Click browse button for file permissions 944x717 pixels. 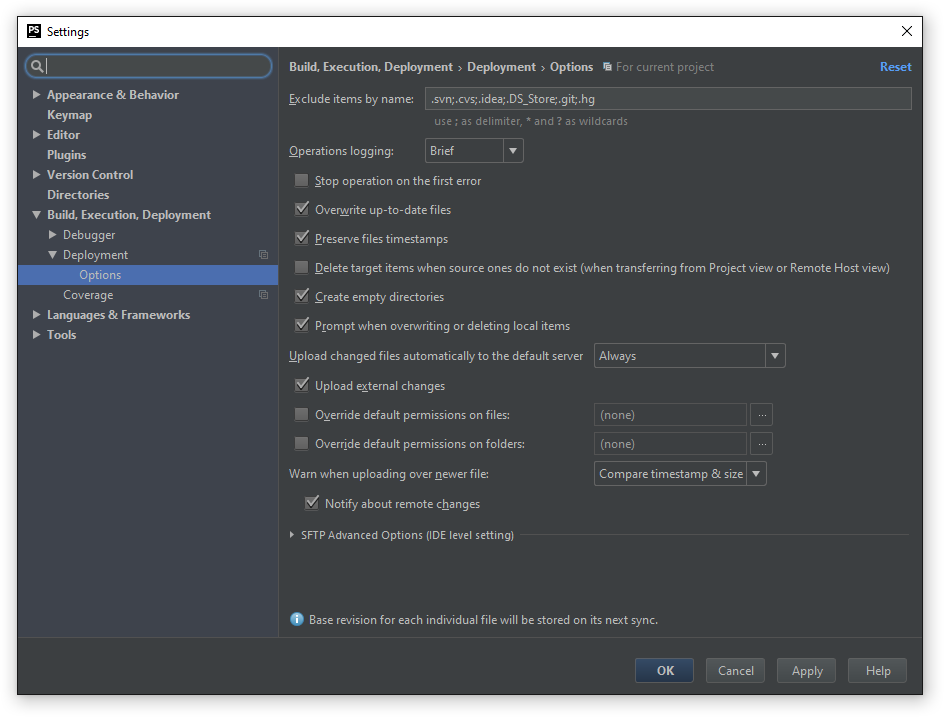tap(762, 415)
